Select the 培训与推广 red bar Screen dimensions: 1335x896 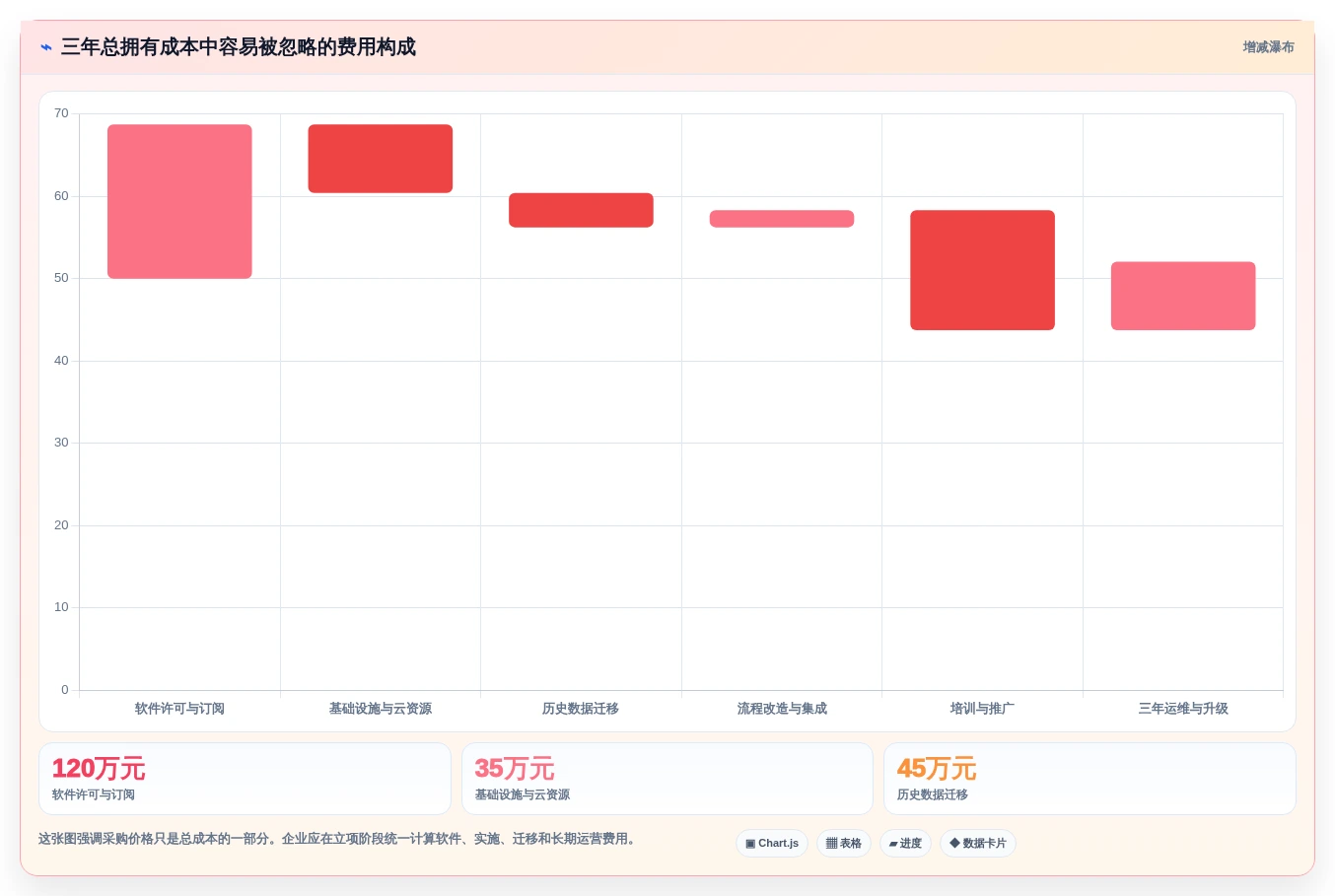coord(982,270)
